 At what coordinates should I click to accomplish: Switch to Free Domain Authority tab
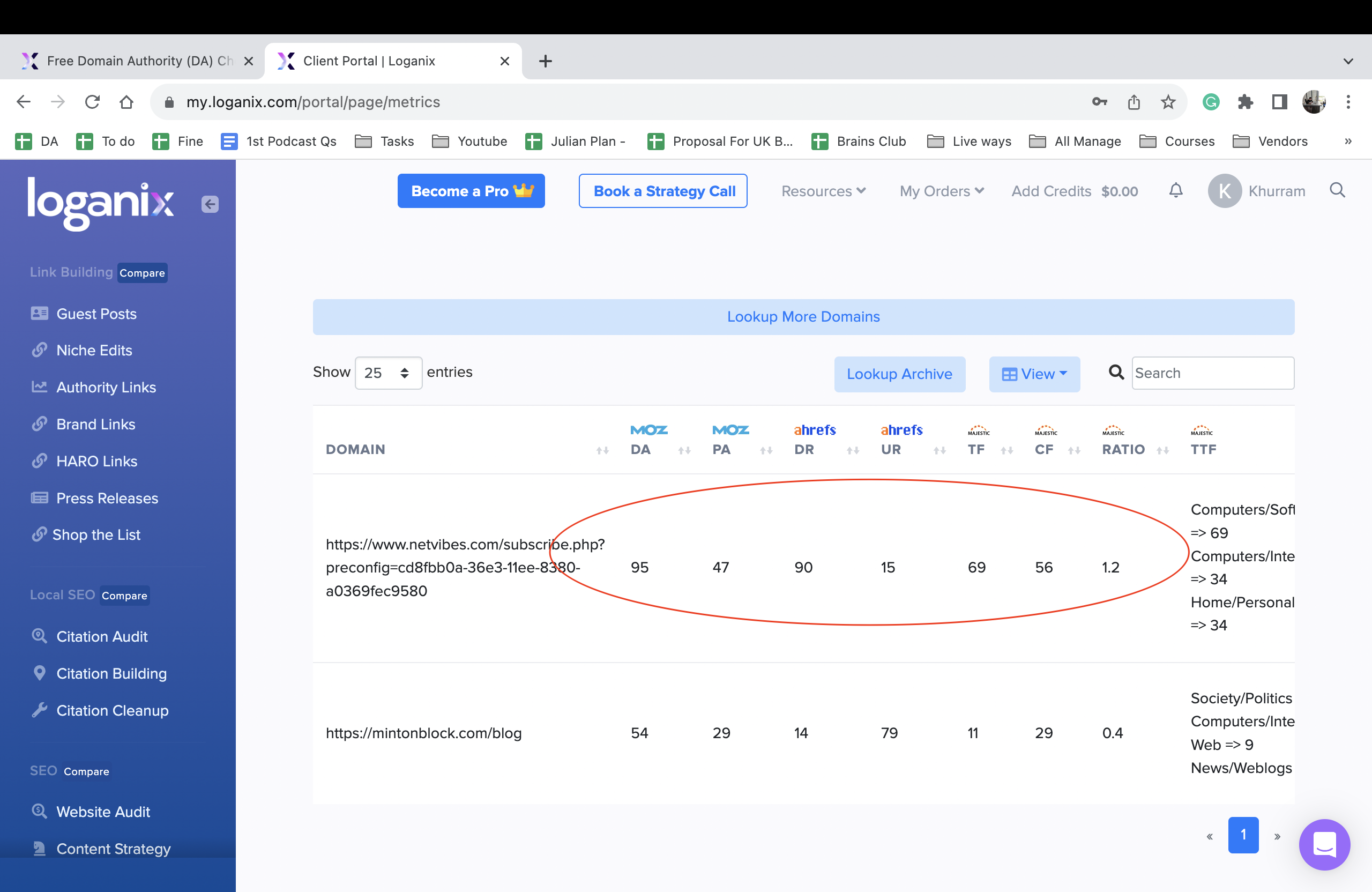click(x=138, y=61)
